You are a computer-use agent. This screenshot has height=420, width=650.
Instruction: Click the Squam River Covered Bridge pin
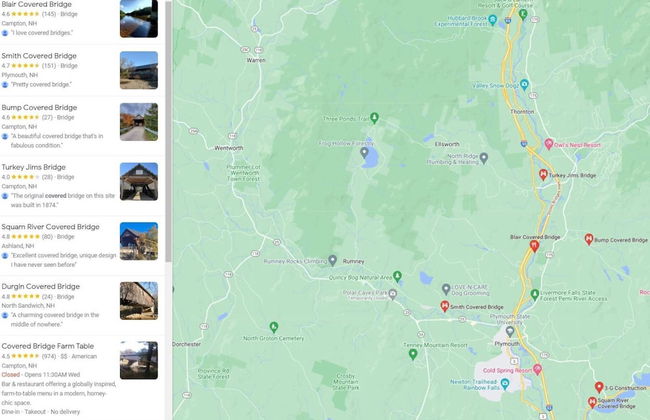592,402
